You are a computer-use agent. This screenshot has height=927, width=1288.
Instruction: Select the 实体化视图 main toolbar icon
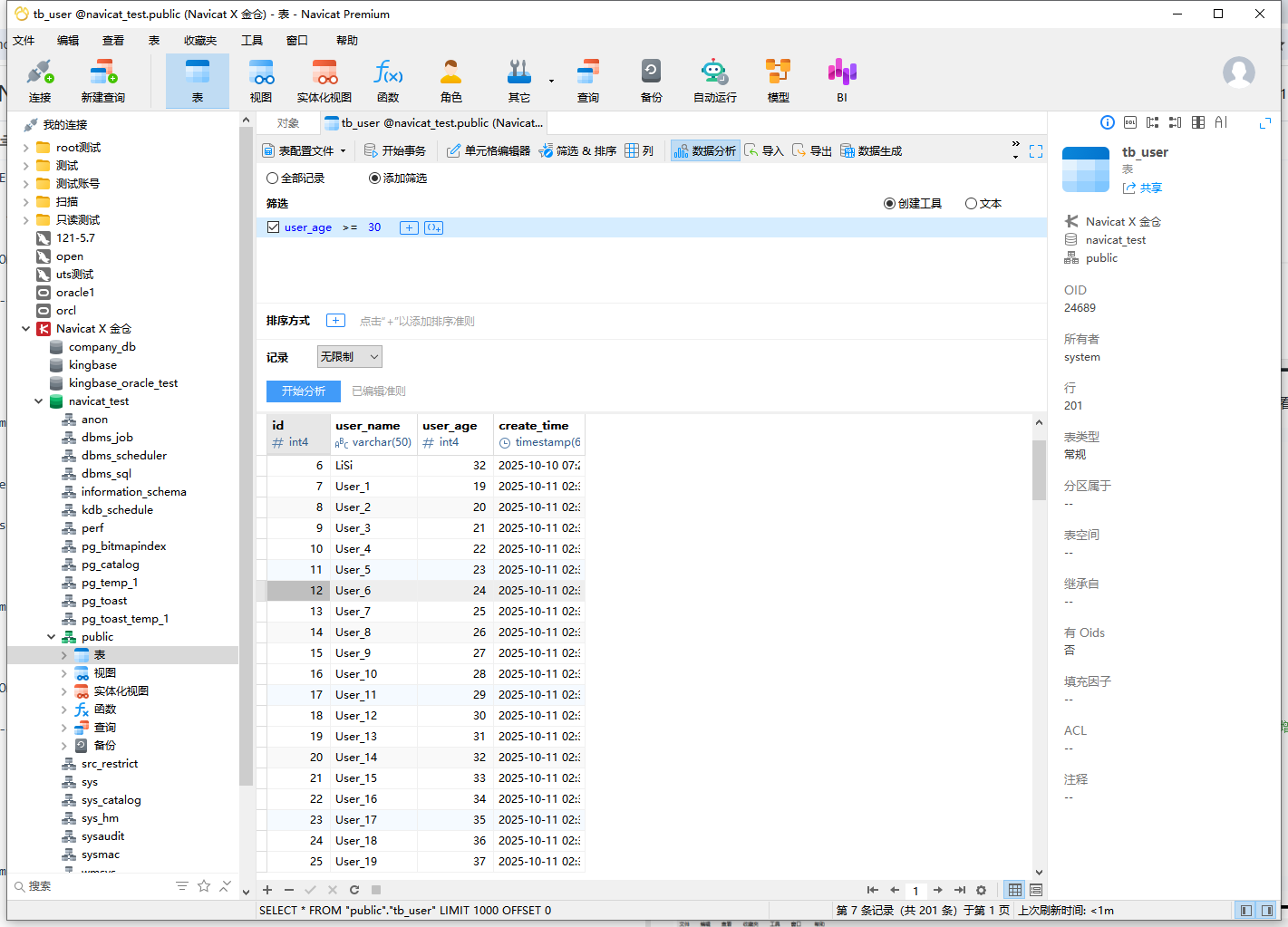coord(324,82)
